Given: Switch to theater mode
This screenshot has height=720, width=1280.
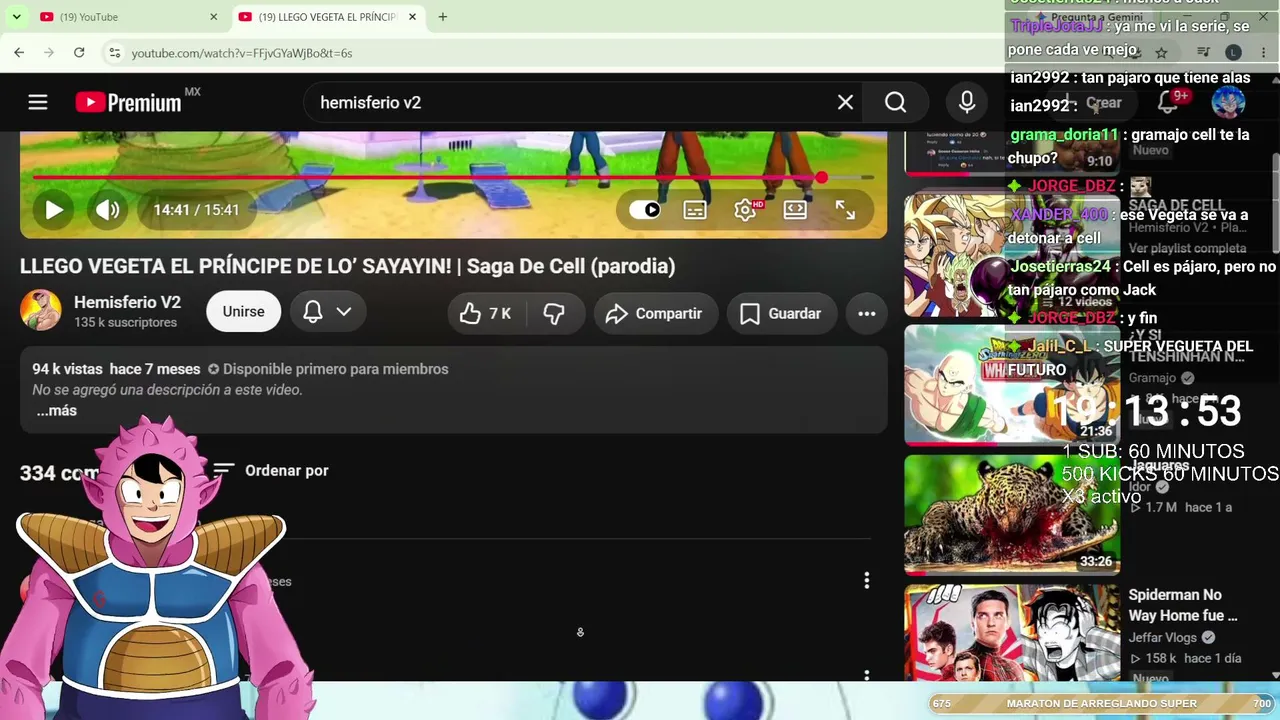Looking at the screenshot, I should click(795, 210).
